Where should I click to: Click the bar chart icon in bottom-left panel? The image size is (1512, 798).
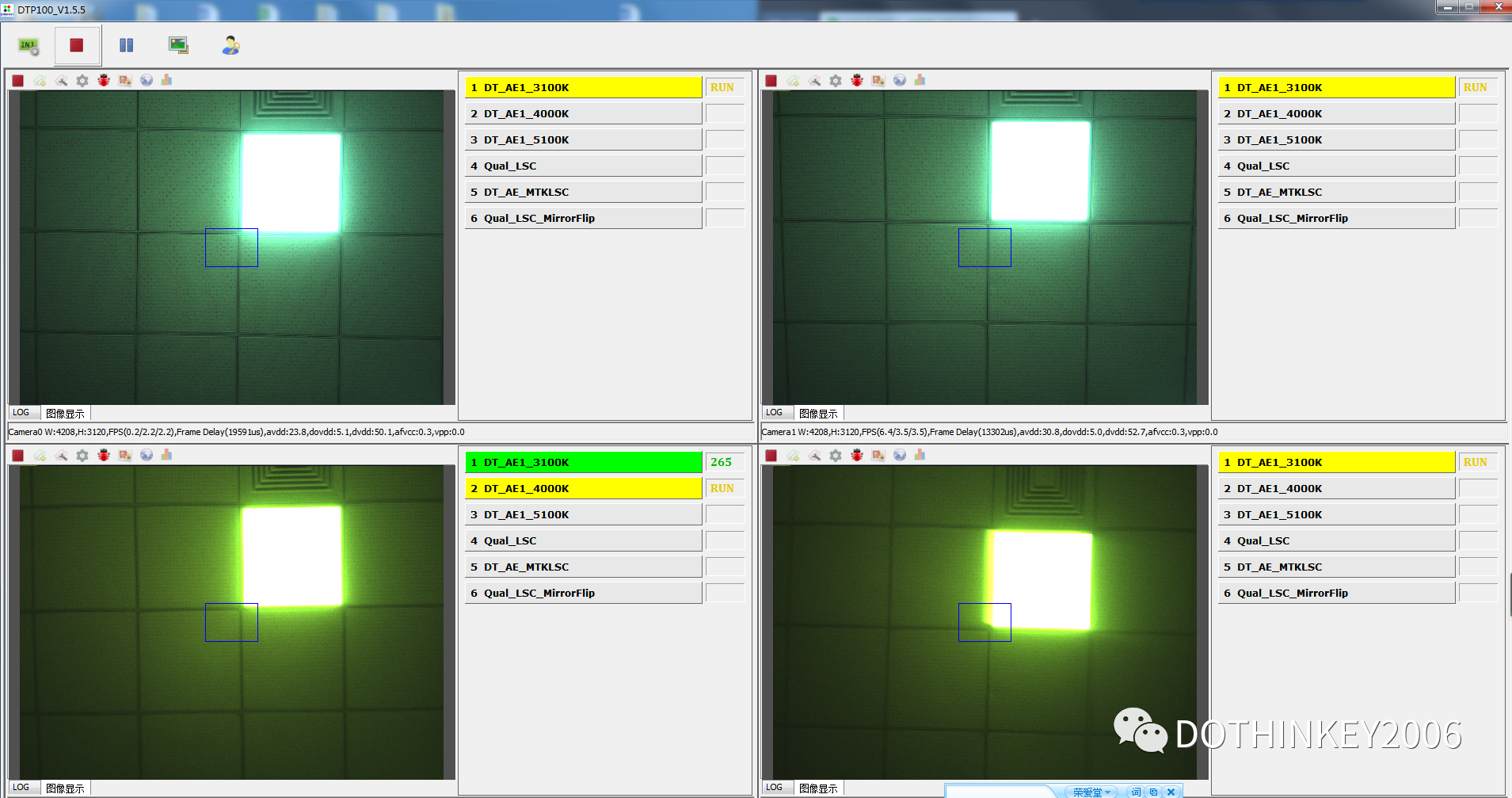pyautogui.click(x=166, y=455)
